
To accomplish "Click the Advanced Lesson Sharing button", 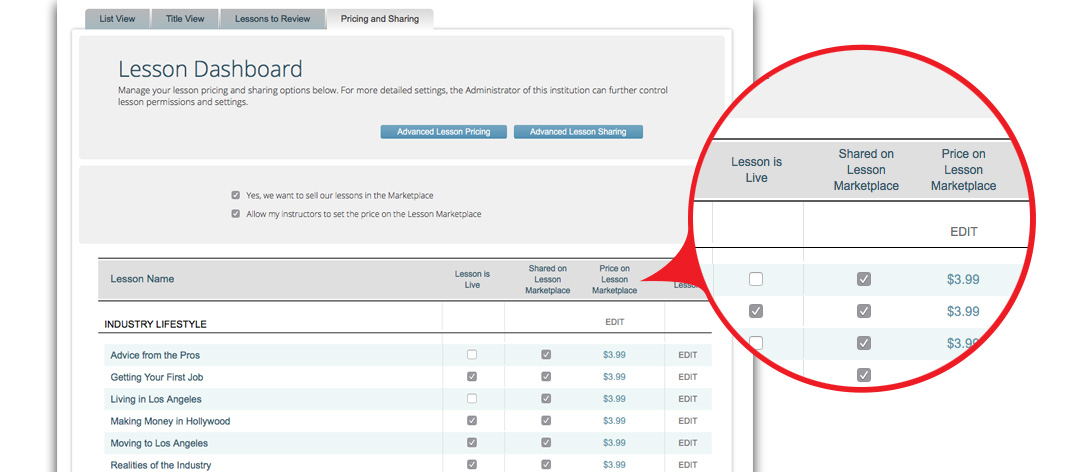I will coord(578,132).
